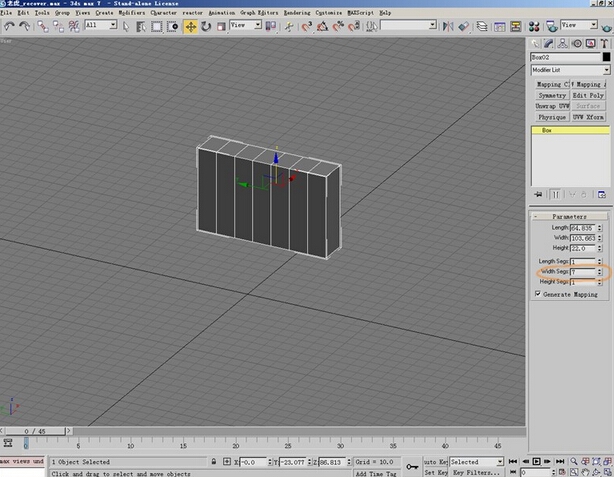This screenshot has width=614, height=477.
Task: Click the Align tool icon
Action: point(464,26)
